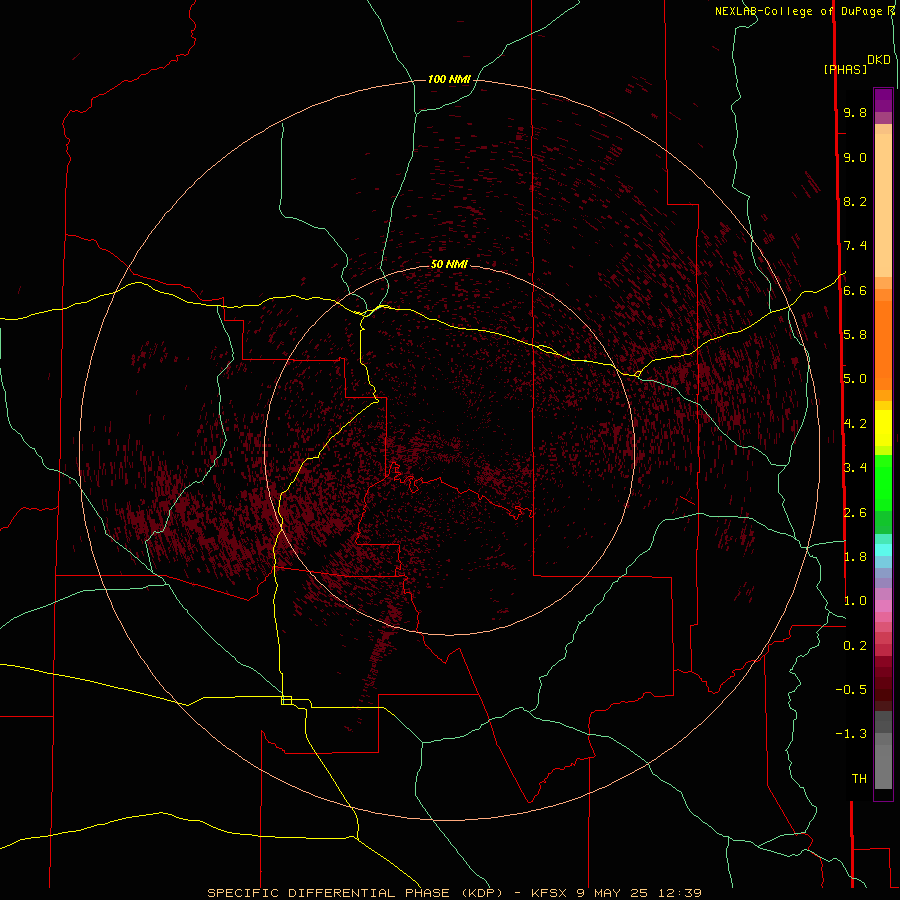900x900 pixels.
Task: Click the 9.8 value on the color scale
Action: (x=855, y=112)
